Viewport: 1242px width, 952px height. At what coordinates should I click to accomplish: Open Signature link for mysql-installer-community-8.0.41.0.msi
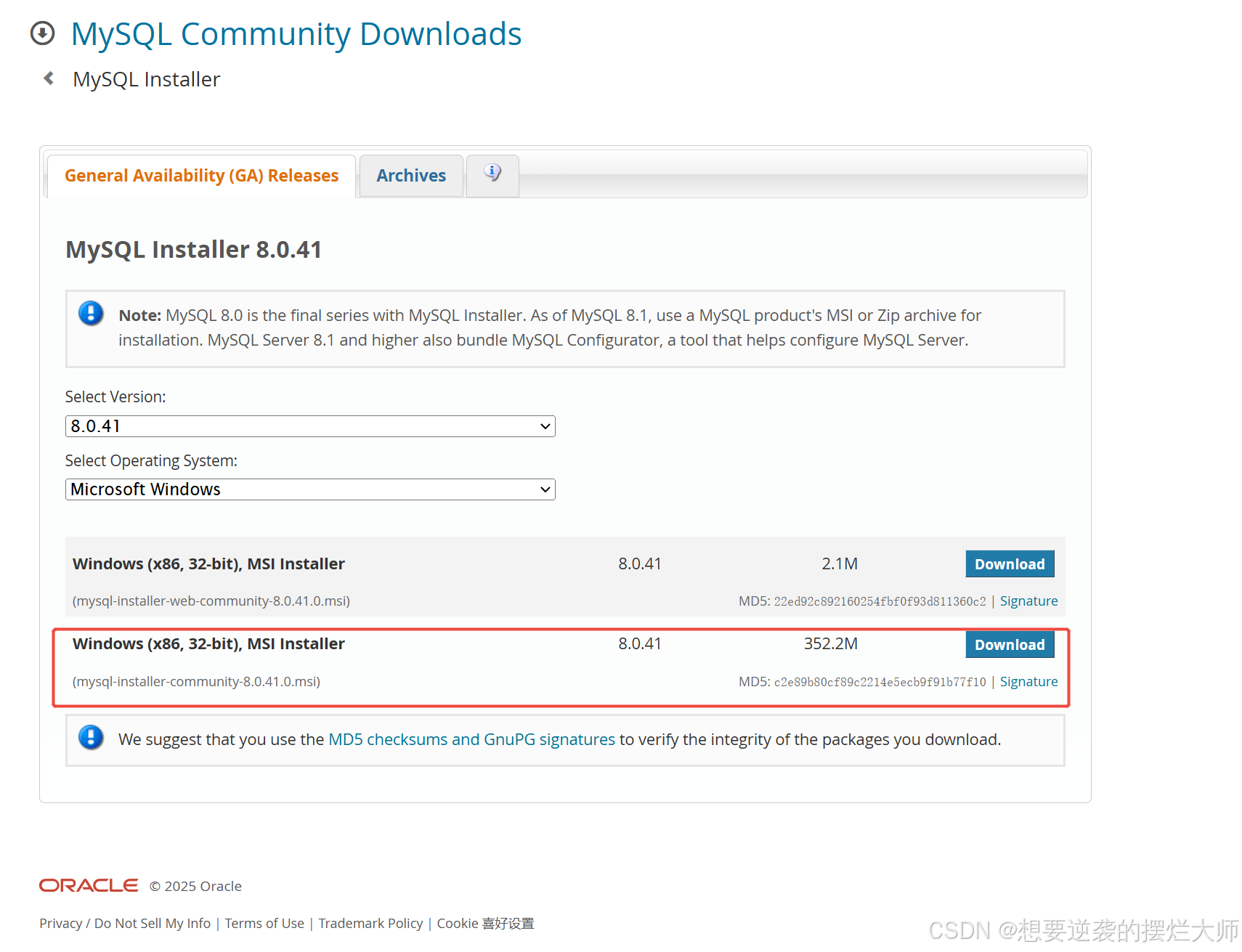1028,682
